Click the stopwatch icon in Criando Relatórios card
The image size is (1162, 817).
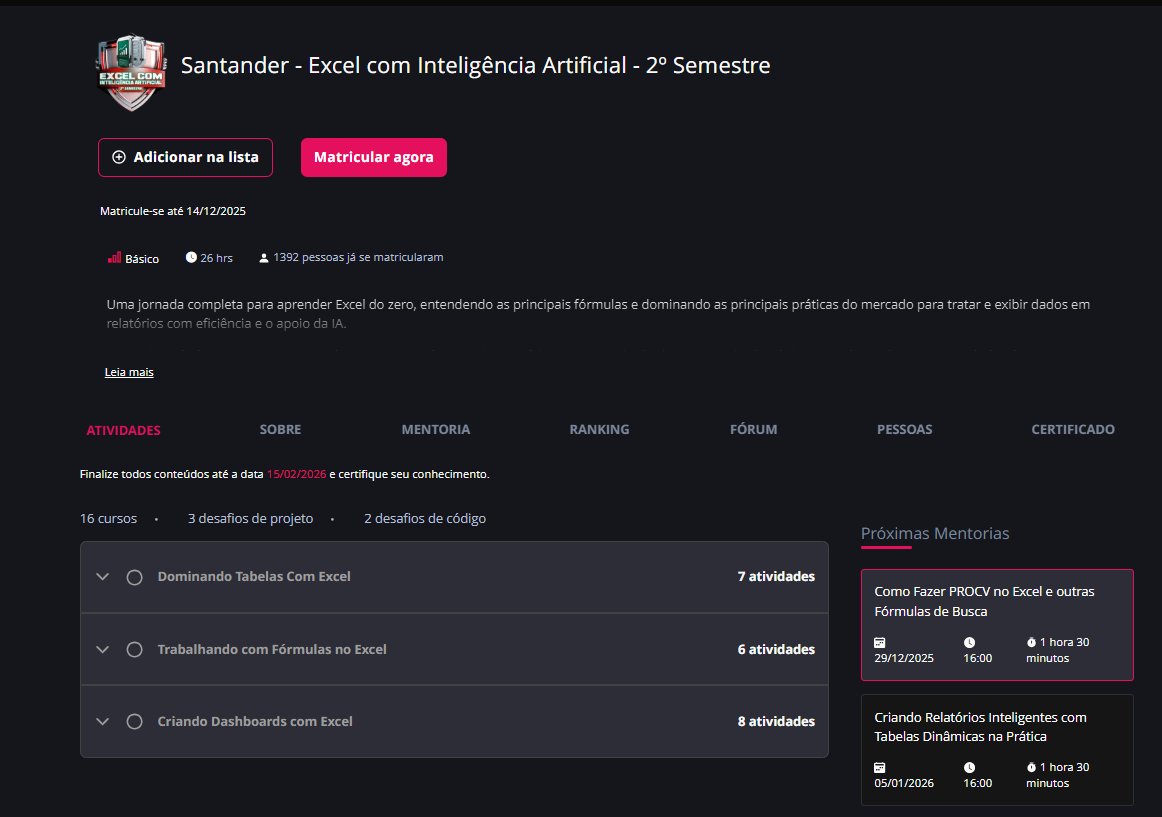[x=1031, y=767]
